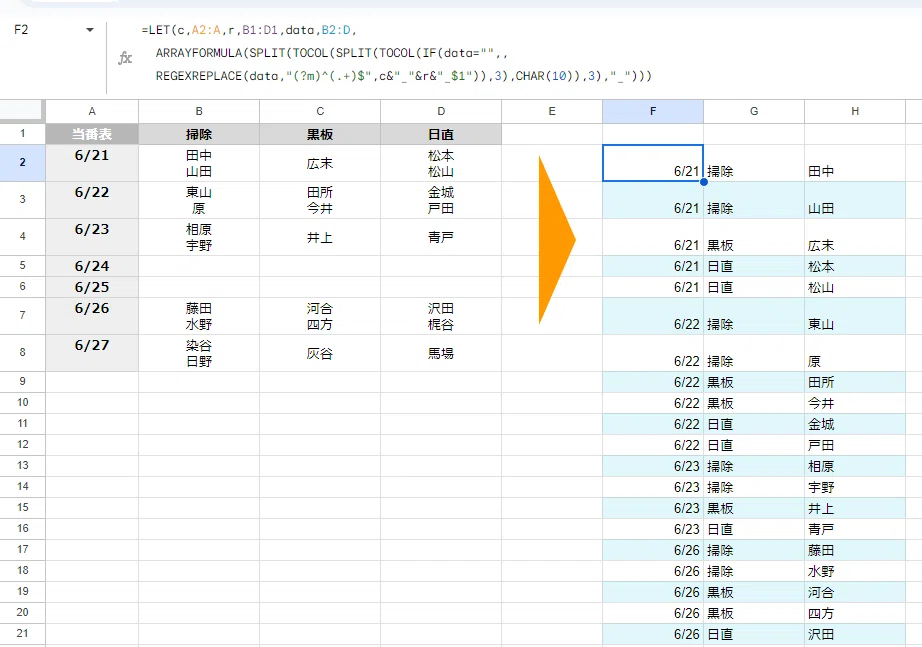Click the select-all corner box

point(22,111)
